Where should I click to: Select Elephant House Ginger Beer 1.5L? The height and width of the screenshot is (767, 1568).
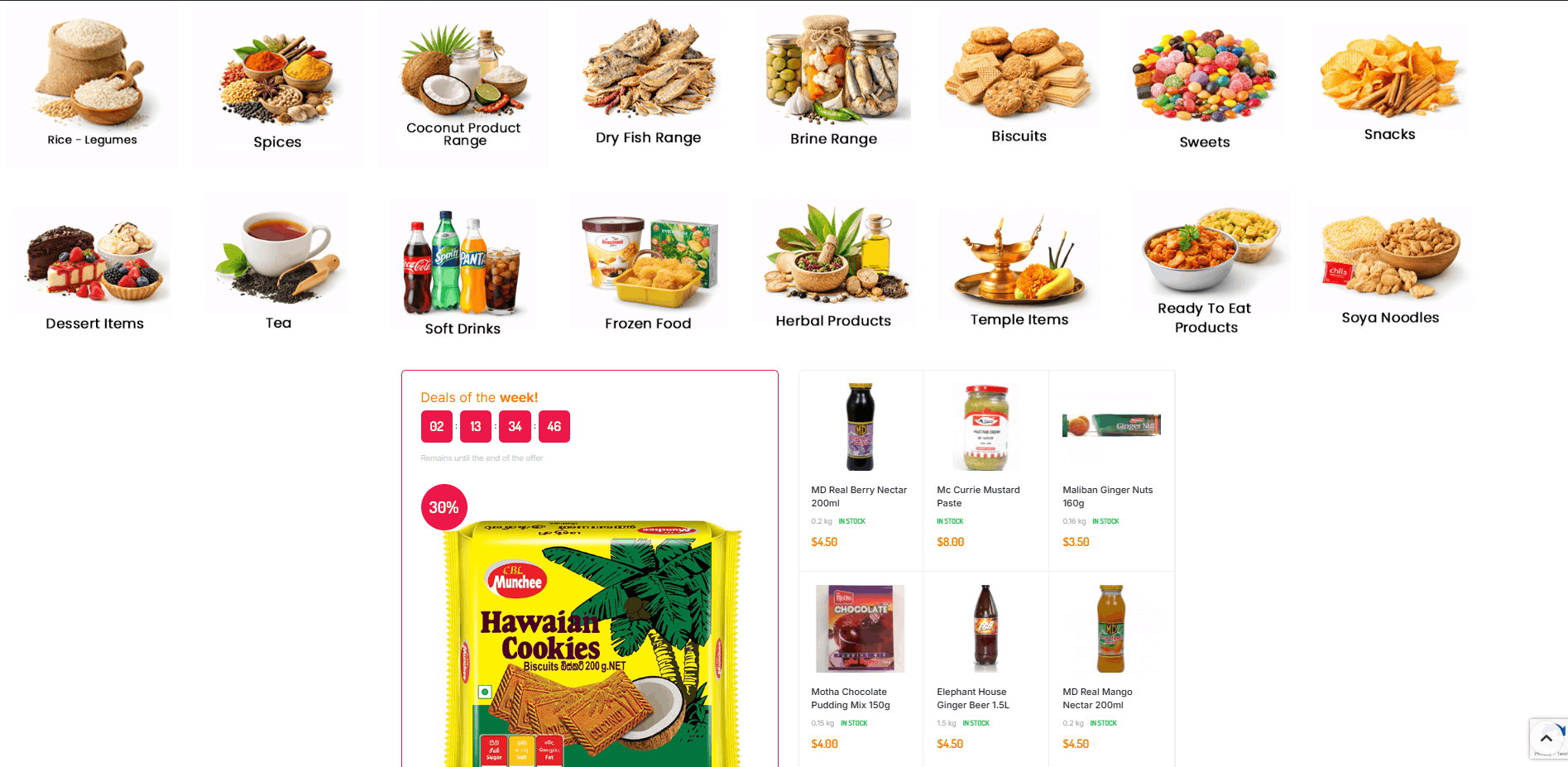(973, 698)
